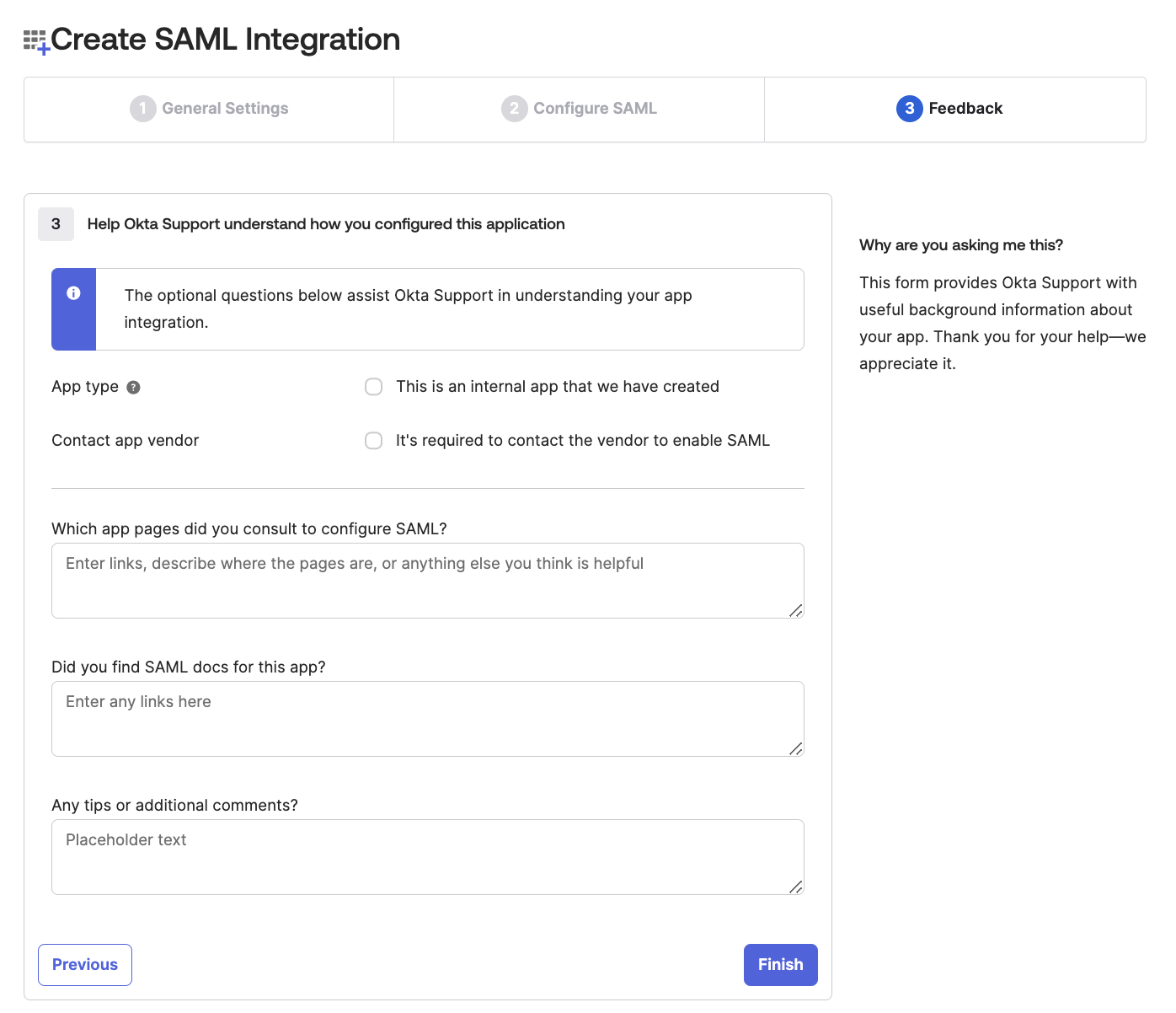Switch to the General Settings tab
The image size is (1176, 1013).
(x=209, y=109)
